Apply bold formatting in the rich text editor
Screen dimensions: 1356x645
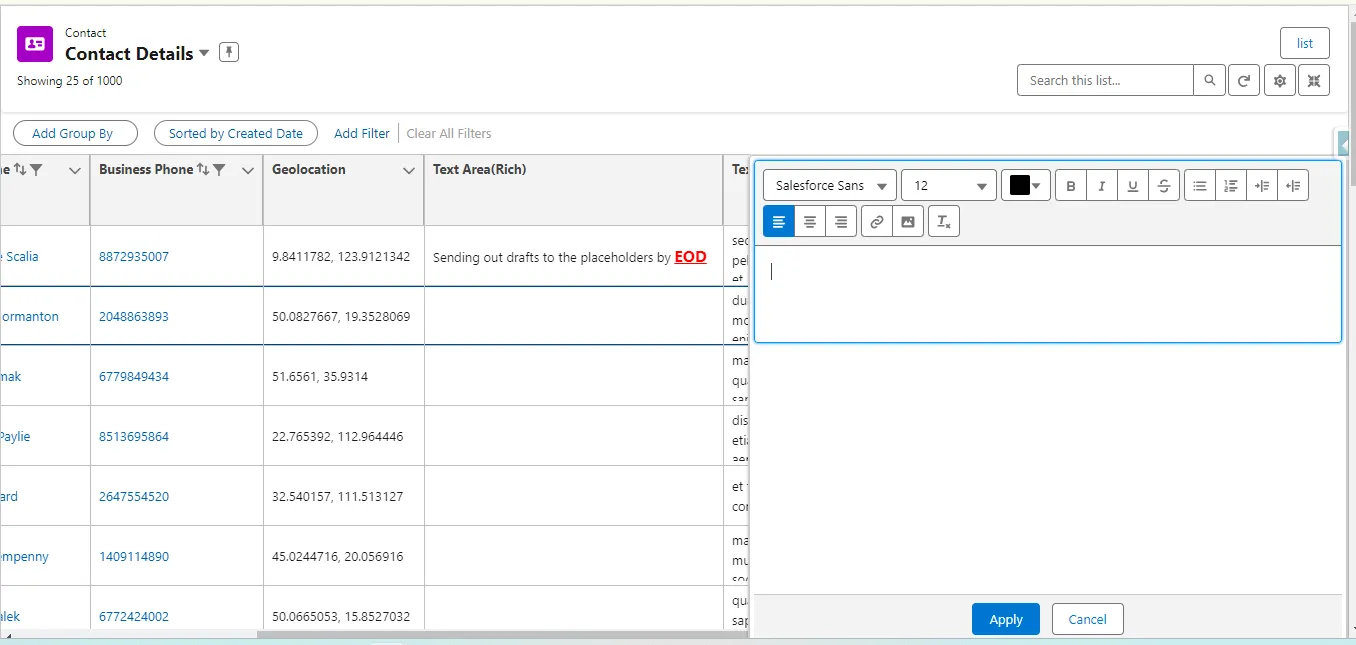coord(1070,185)
